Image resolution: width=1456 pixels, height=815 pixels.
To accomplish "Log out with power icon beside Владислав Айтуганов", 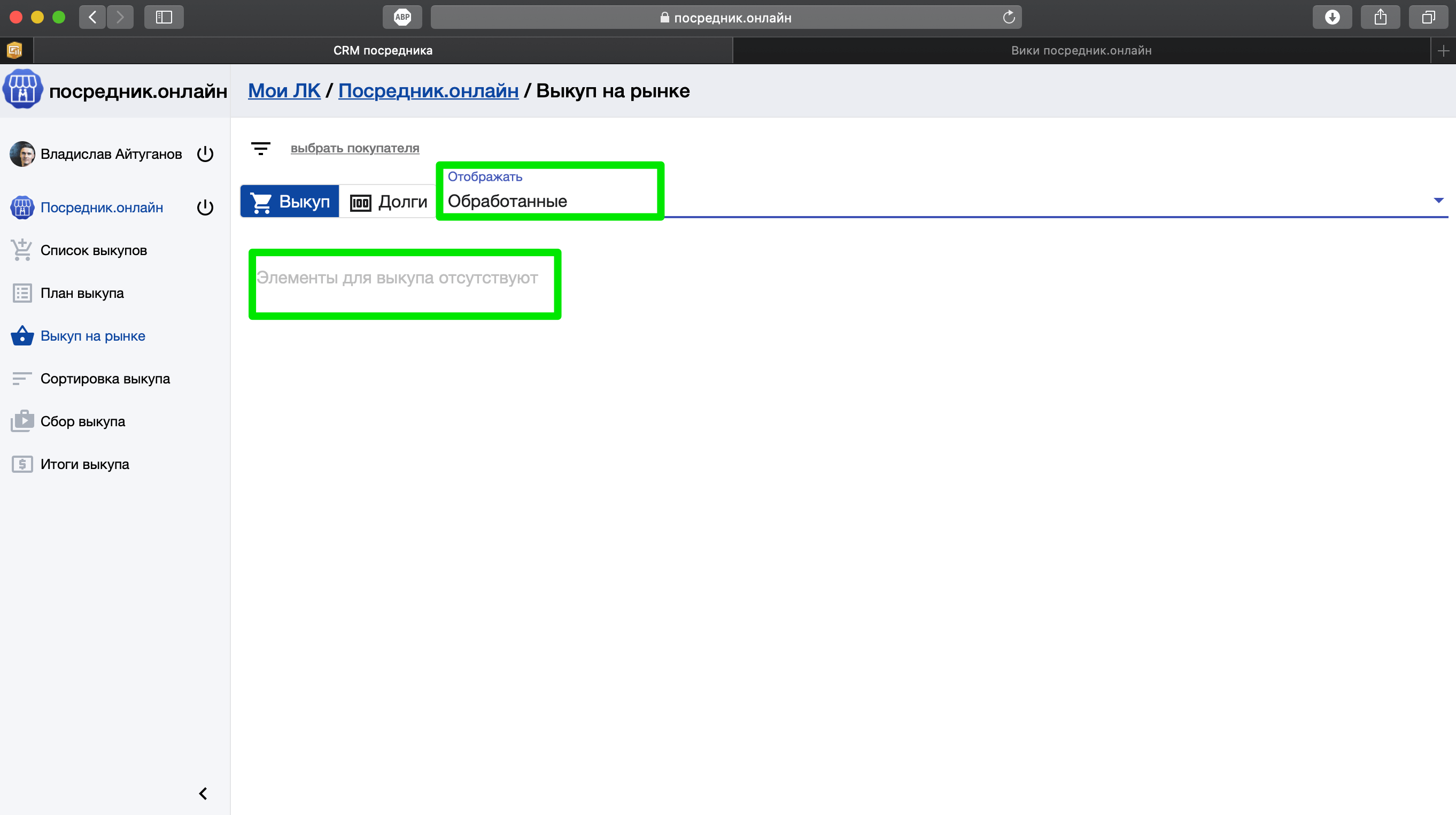I will click(x=205, y=154).
